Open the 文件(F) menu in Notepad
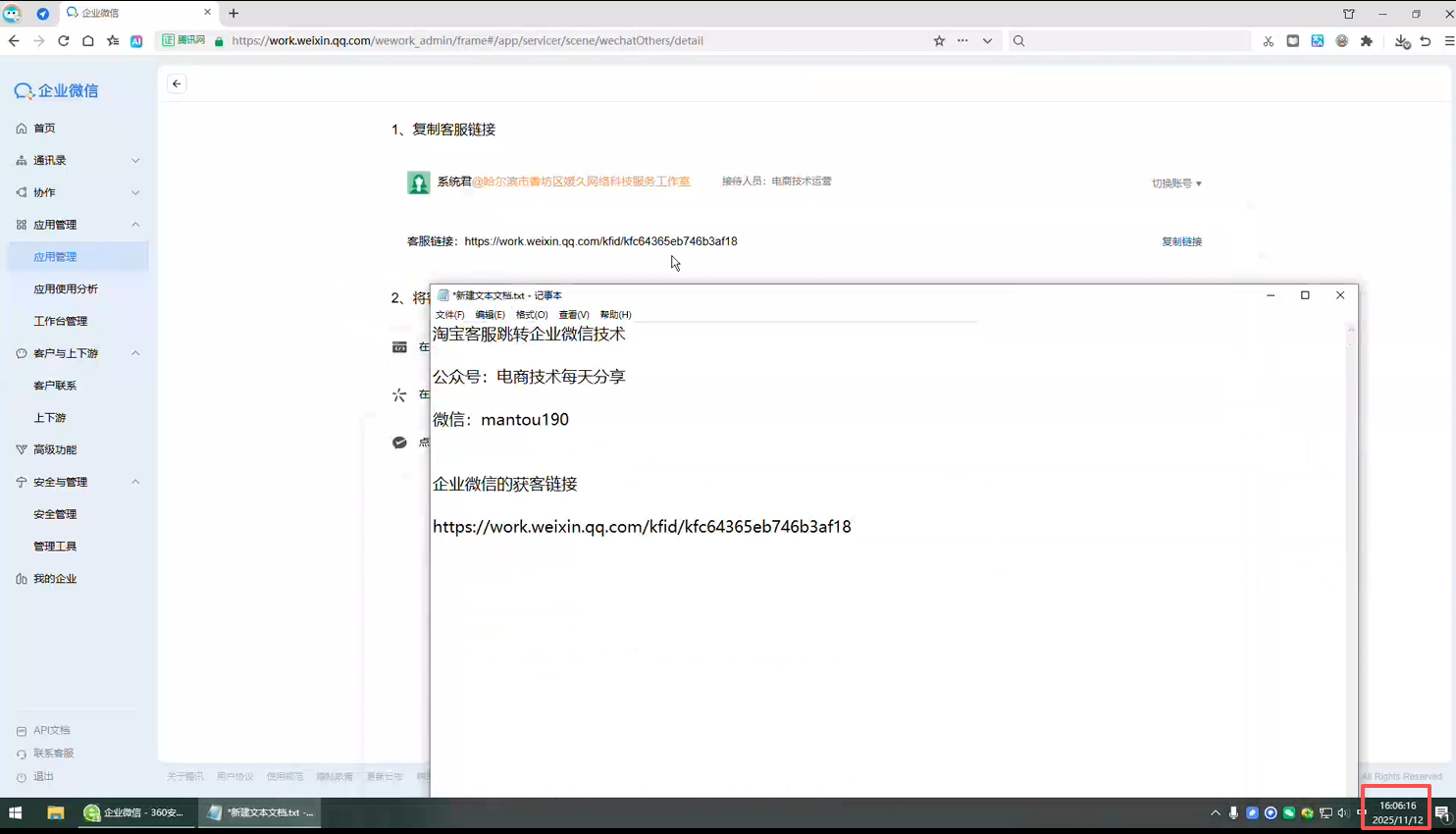The image size is (1456, 834). click(449, 315)
